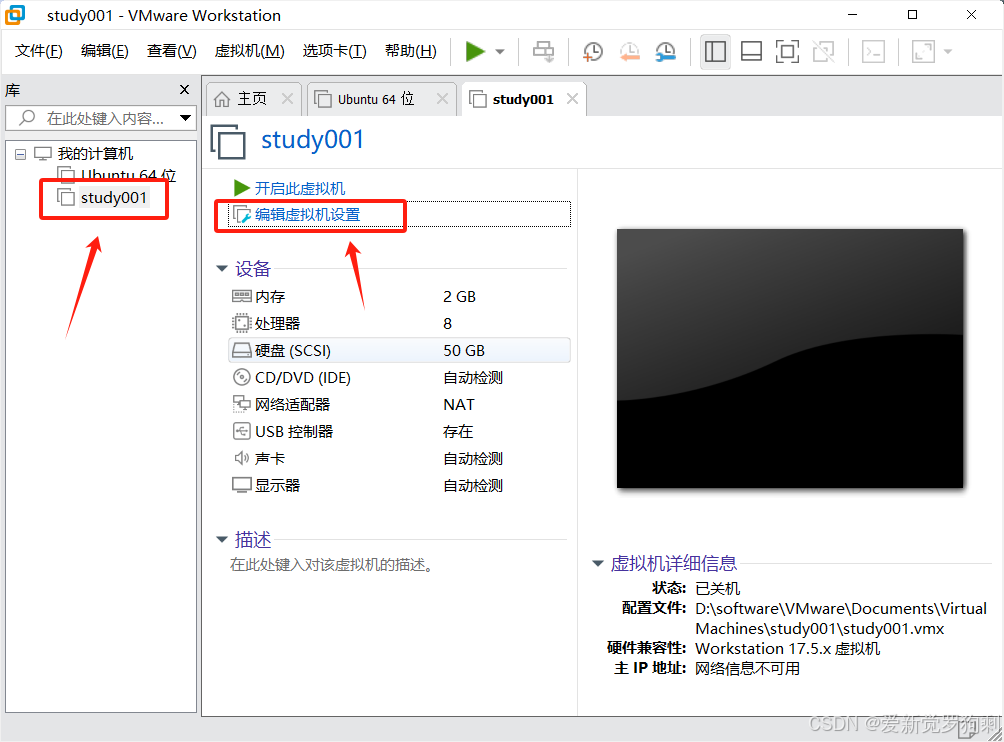Open the 文件(F) menu
Image resolution: width=1004 pixels, height=742 pixels.
pos(38,51)
